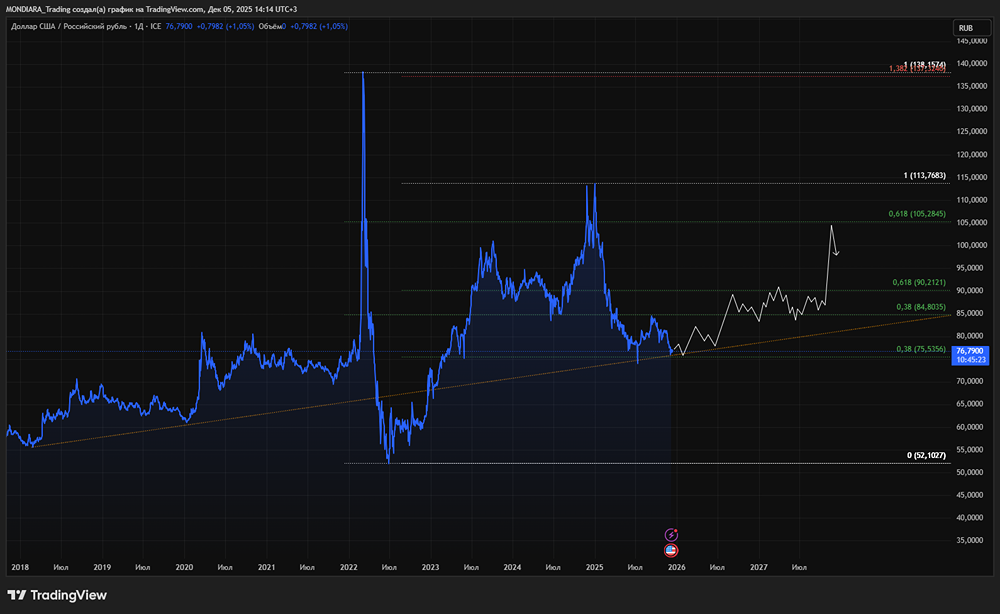This screenshot has width=1000, height=614.
Task: Click the 2022 price spike top
Action: pyautogui.click(x=362, y=73)
